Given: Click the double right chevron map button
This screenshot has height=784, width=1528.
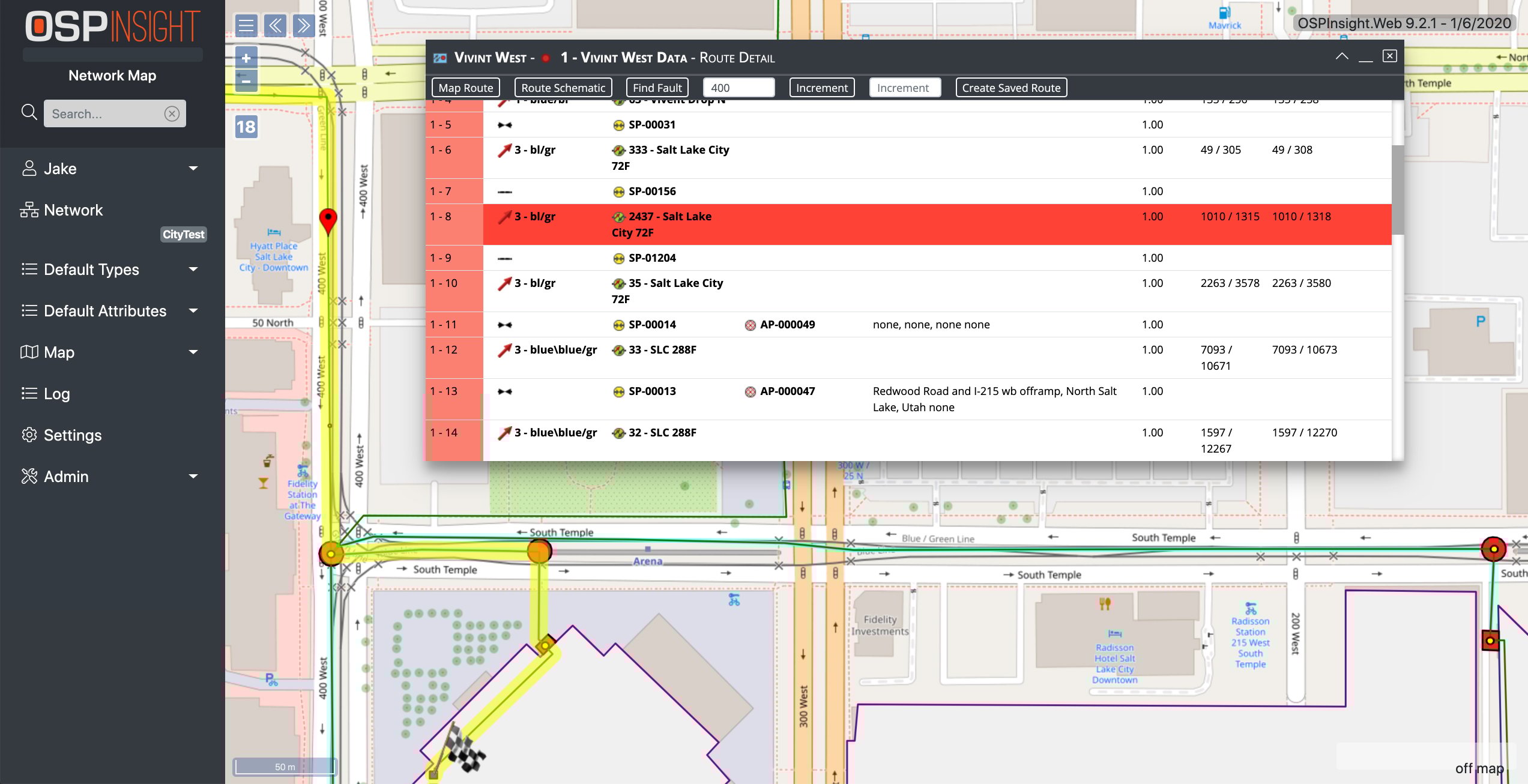Looking at the screenshot, I should tap(304, 26).
